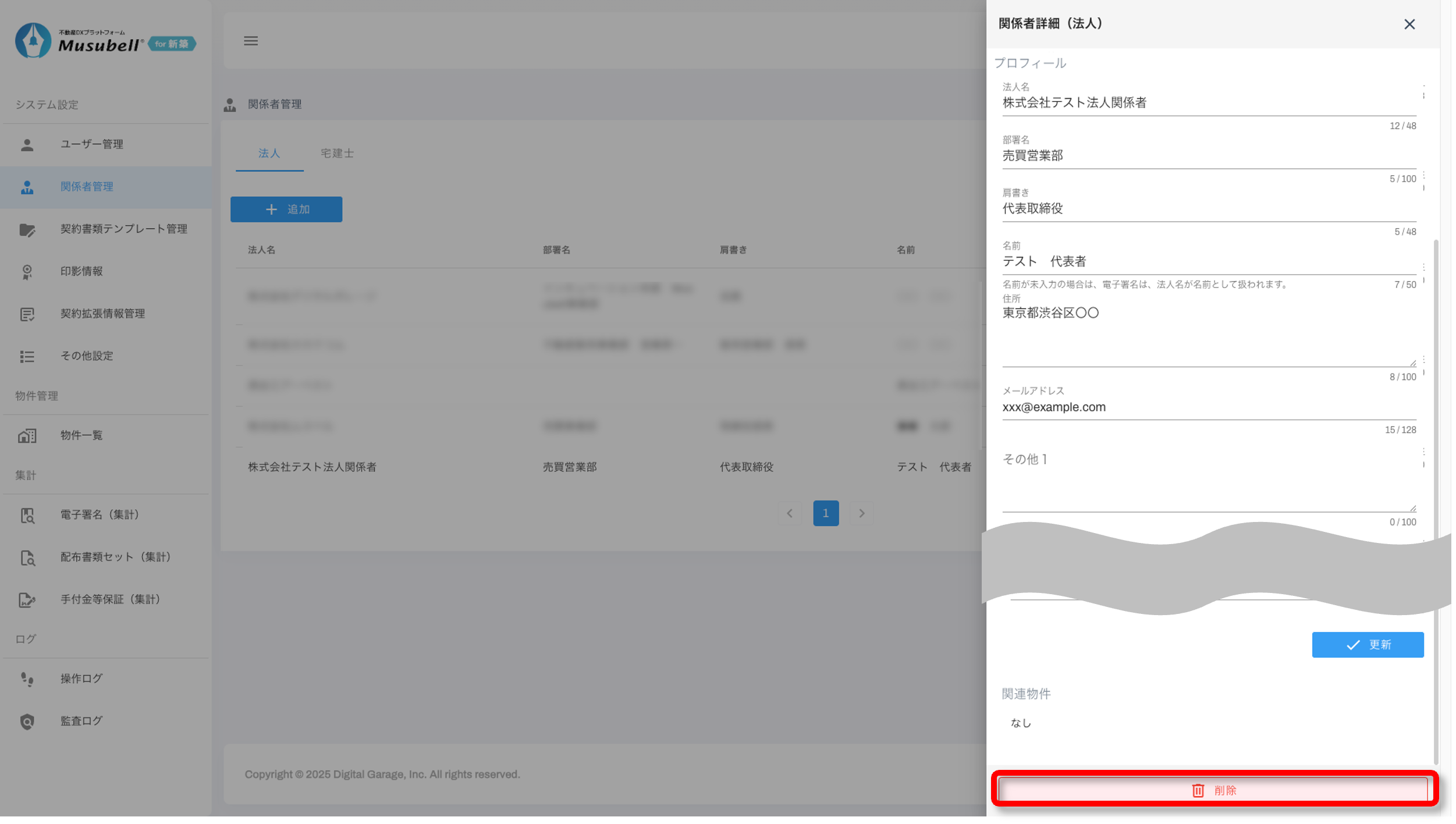The width and height of the screenshot is (1456, 824).
Task: Click the e-signature summary (電子署名 集計) icon
Action: click(x=27, y=515)
